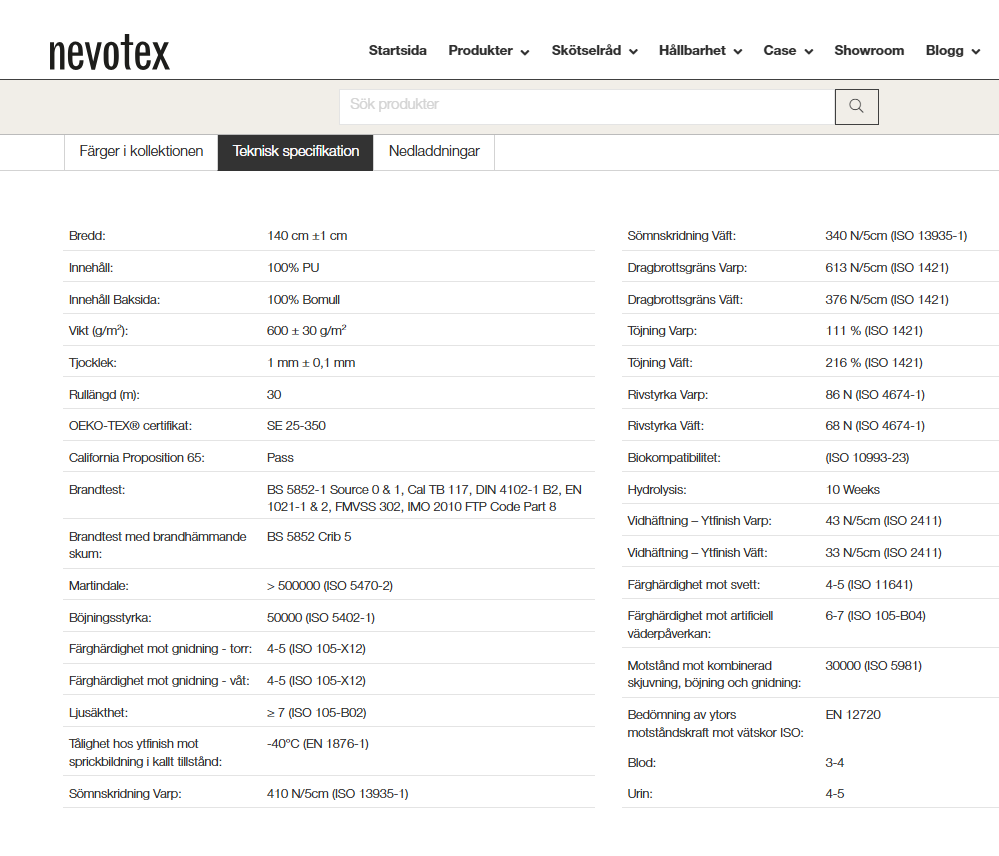The height and width of the screenshot is (856, 999).
Task: Expand the Hållbarhet navigation menu
Action: [700, 51]
